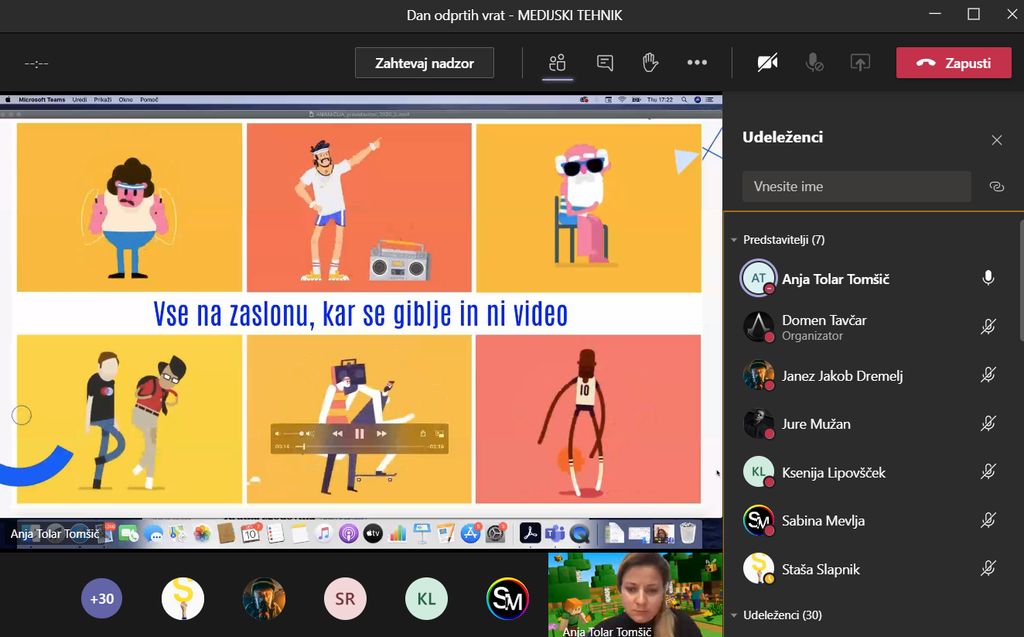Copy invite link icon beside search box
Screen dimensions: 1024x637
point(996,186)
